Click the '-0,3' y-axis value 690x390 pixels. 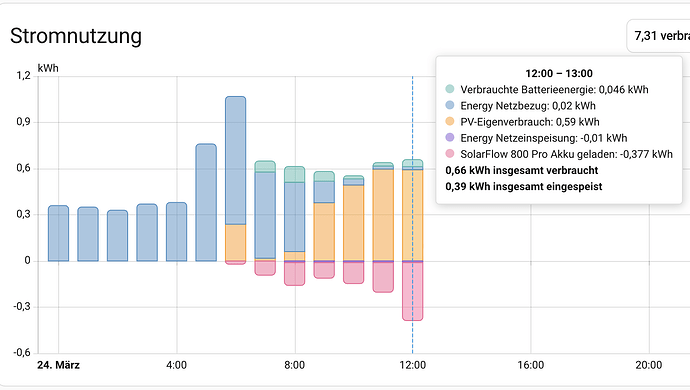(x=22, y=307)
